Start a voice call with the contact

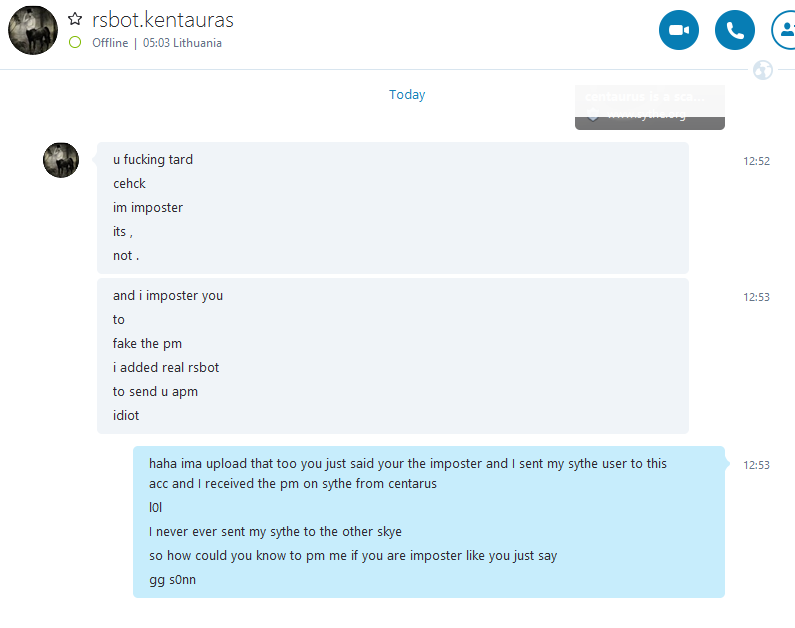(x=735, y=30)
